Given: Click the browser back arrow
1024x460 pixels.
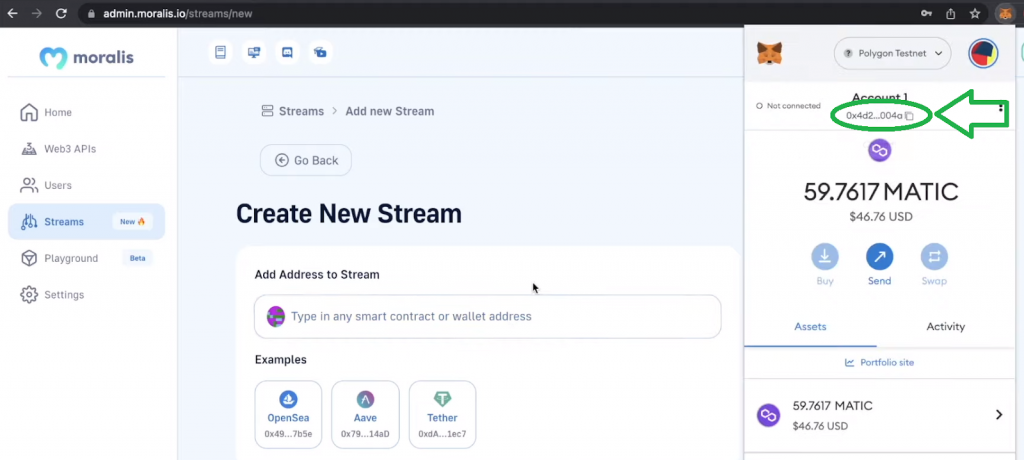Looking at the screenshot, I should pyautogui.click(x=12, y=13).
